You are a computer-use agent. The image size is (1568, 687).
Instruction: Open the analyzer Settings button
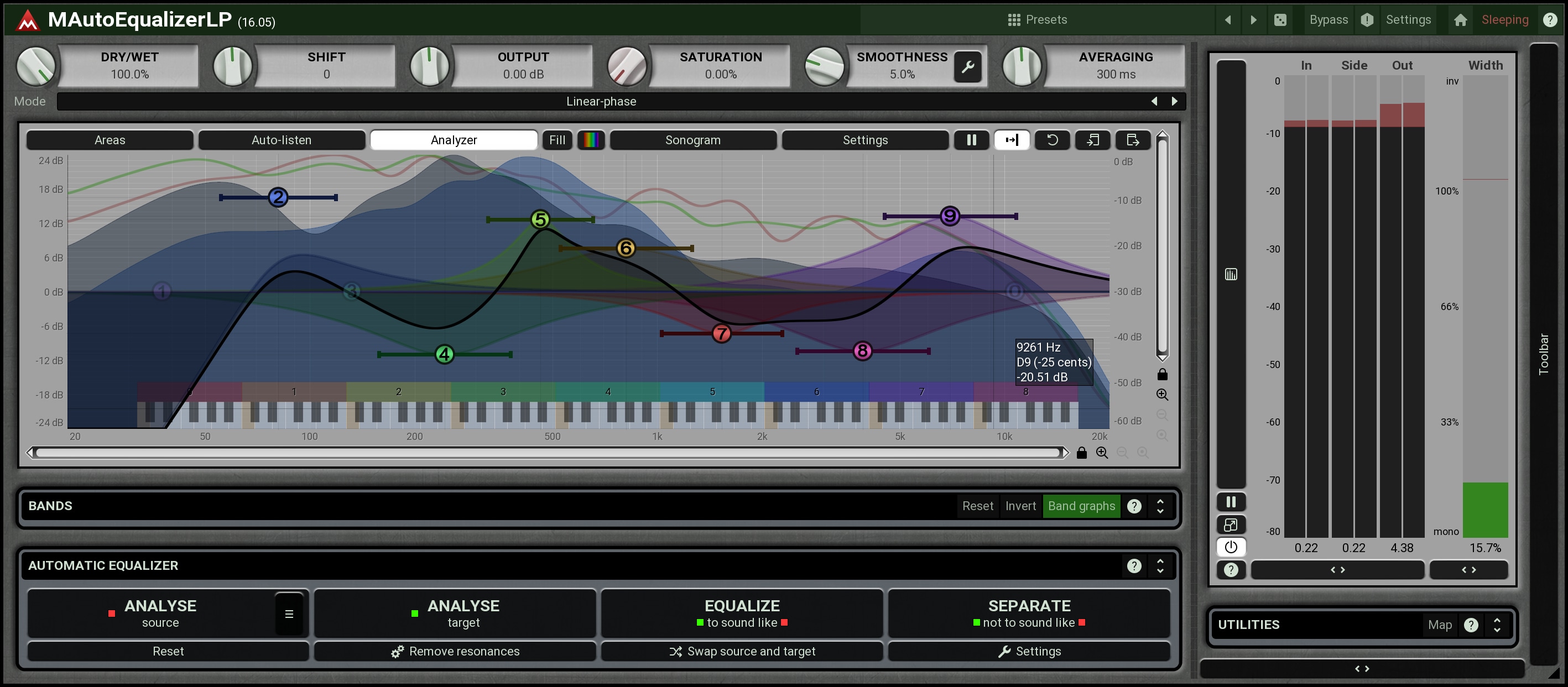tap(865, 140)
